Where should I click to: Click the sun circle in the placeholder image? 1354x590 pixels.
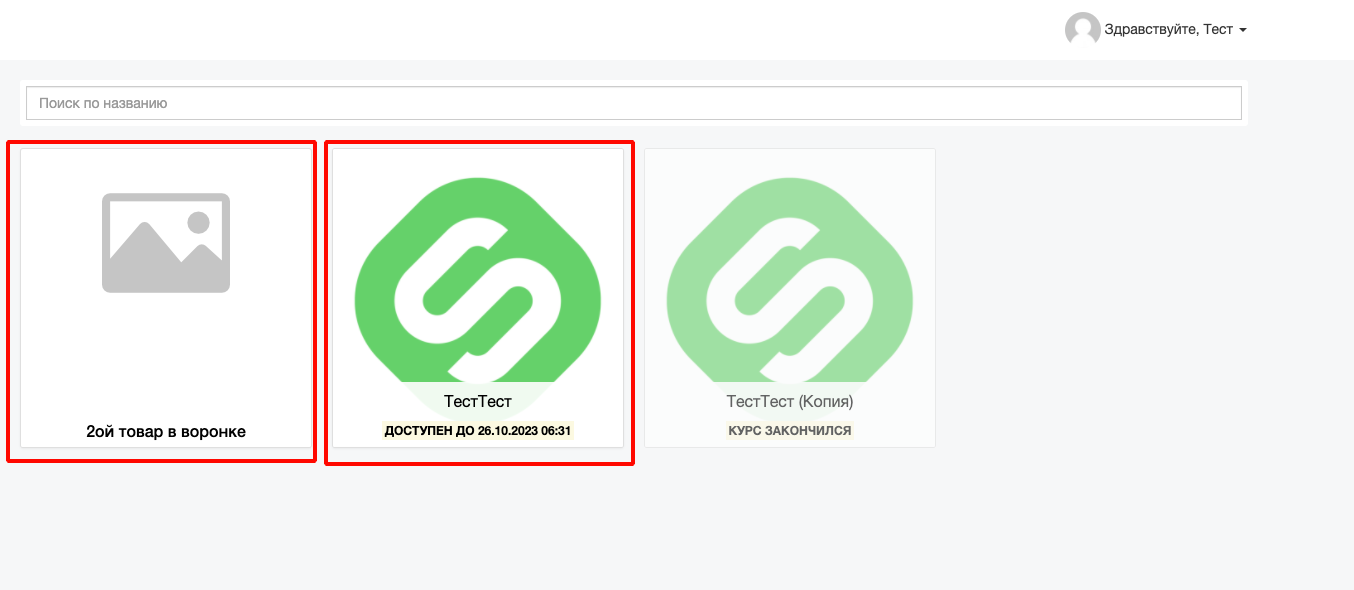point(199,222)
